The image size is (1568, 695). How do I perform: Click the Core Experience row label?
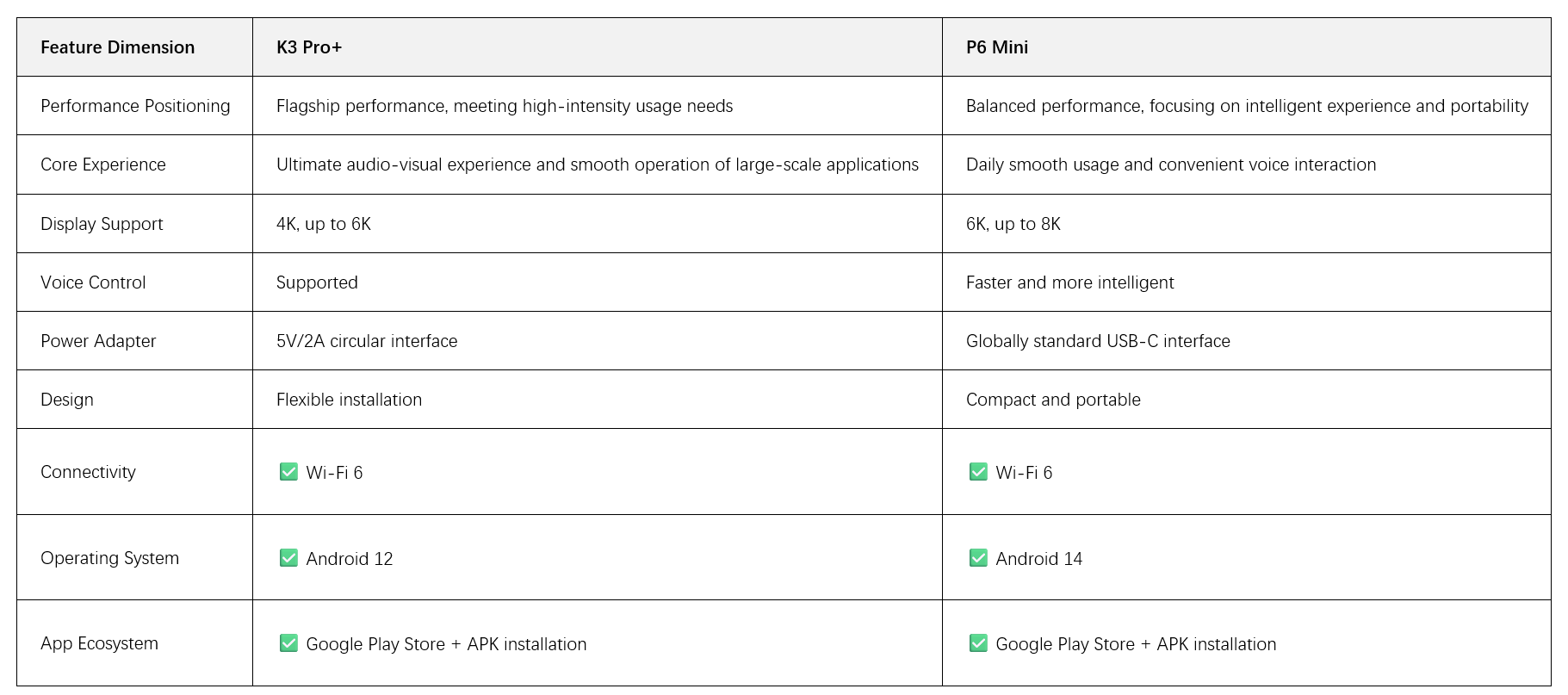click(x=103, y=164)
